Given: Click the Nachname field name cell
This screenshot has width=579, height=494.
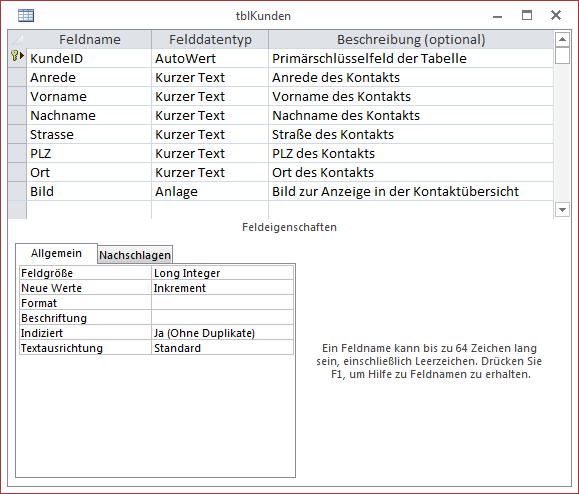Looking at the screenshot, I should (x=89, y=116).
